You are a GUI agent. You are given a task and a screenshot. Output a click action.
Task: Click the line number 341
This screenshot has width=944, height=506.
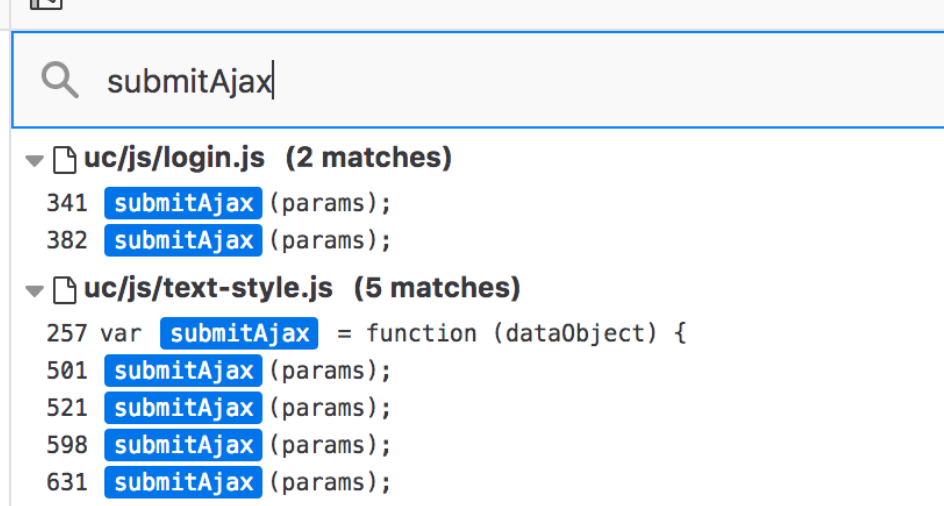(x=67, y=204)
